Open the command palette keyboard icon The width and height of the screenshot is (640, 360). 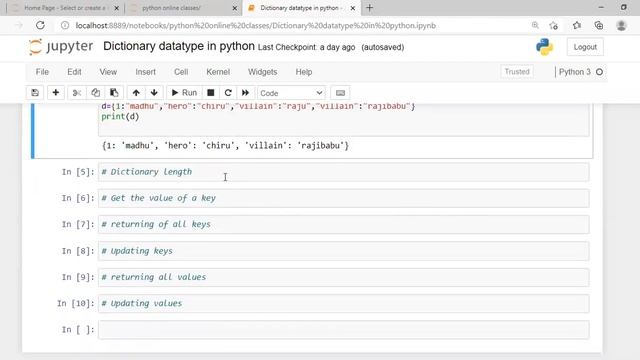tap(340, 93)
